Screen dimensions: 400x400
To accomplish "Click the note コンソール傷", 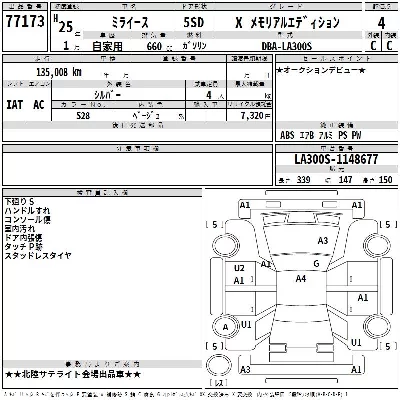I will pos(27,220).
